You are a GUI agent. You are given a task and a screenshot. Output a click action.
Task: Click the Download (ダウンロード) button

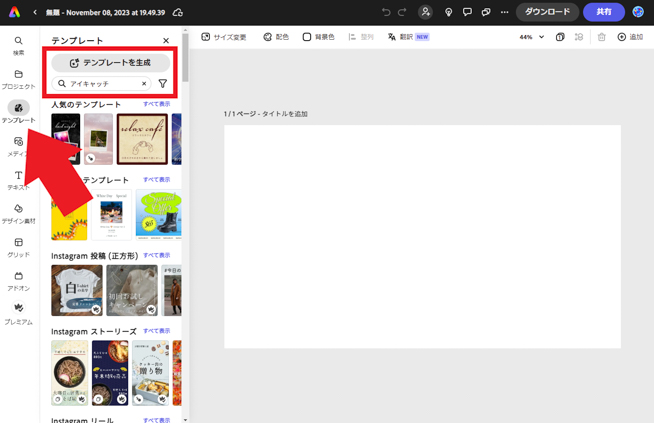point(547,12)
